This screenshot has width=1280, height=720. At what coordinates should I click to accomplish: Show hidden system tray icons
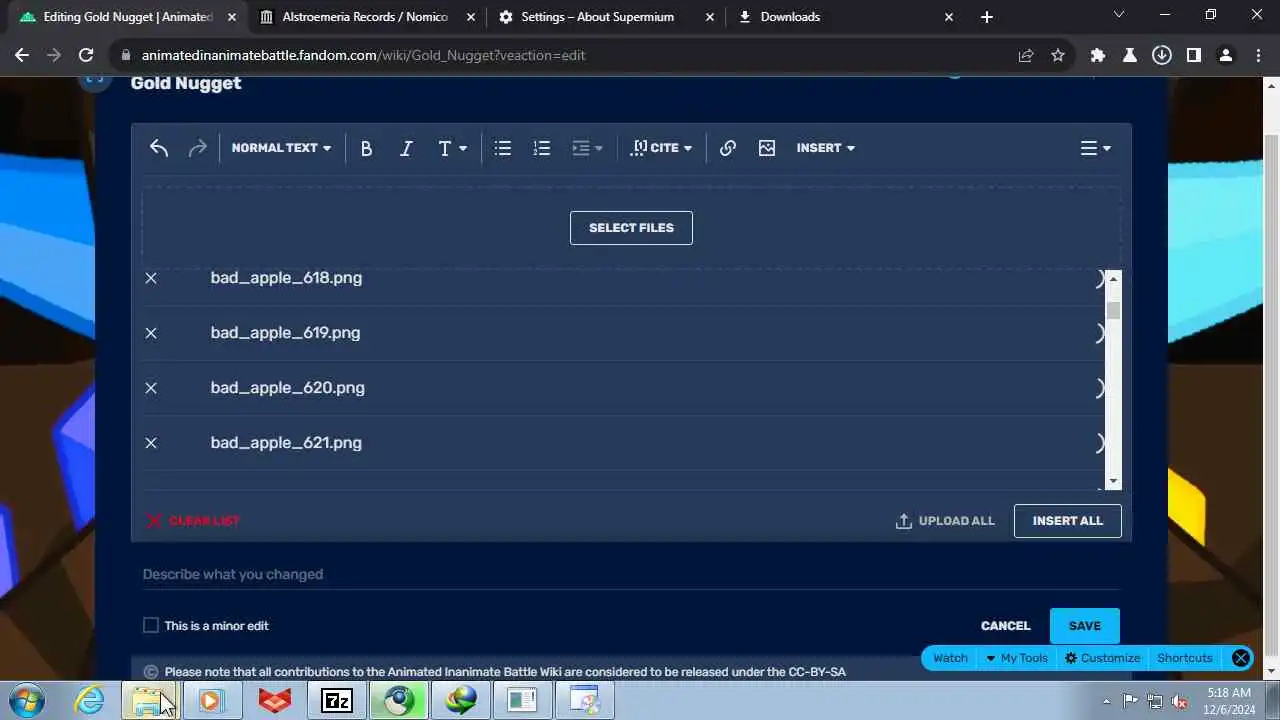(x=1106, y=701)
